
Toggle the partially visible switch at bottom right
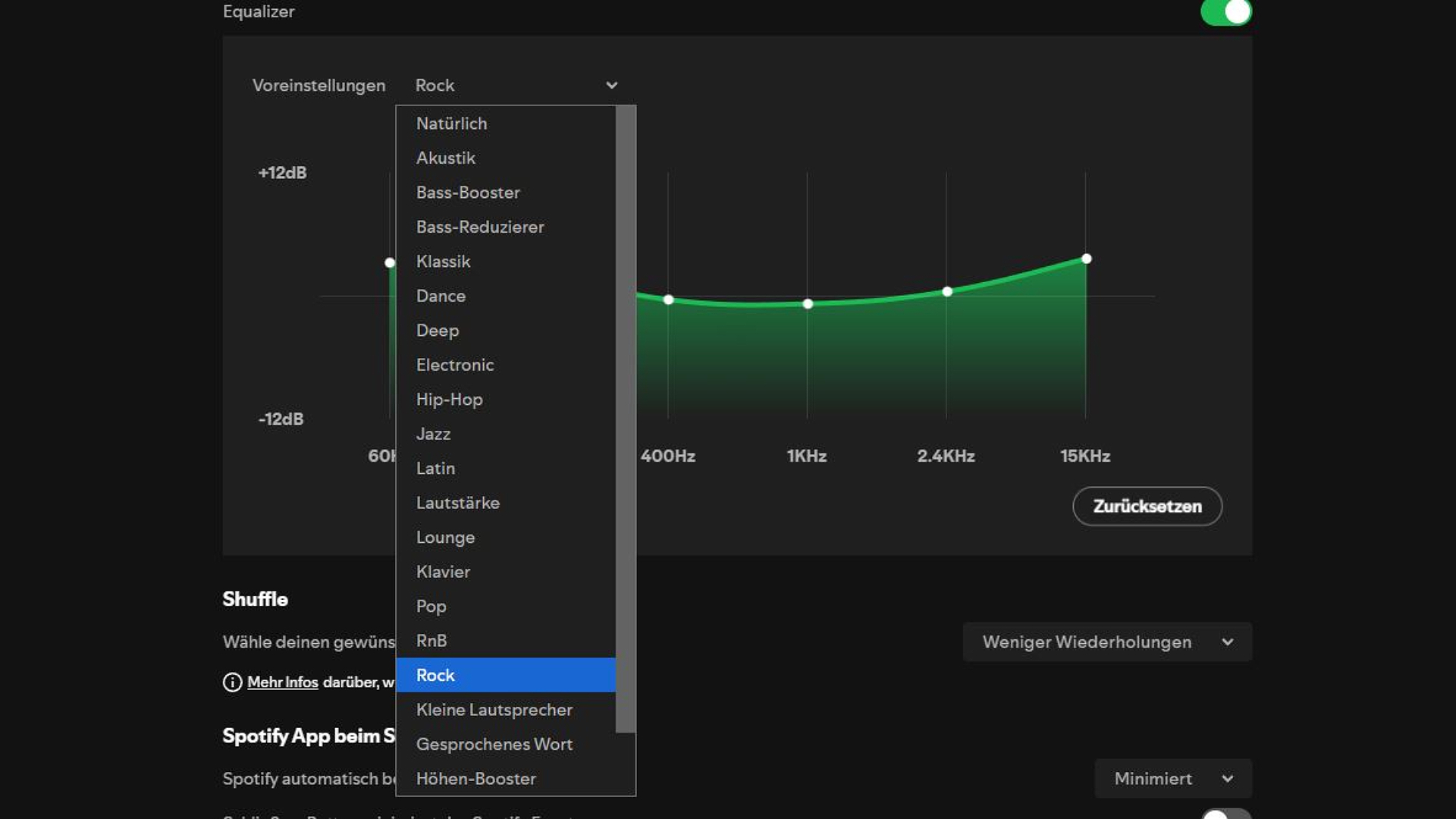click(x=1225, y=814)
